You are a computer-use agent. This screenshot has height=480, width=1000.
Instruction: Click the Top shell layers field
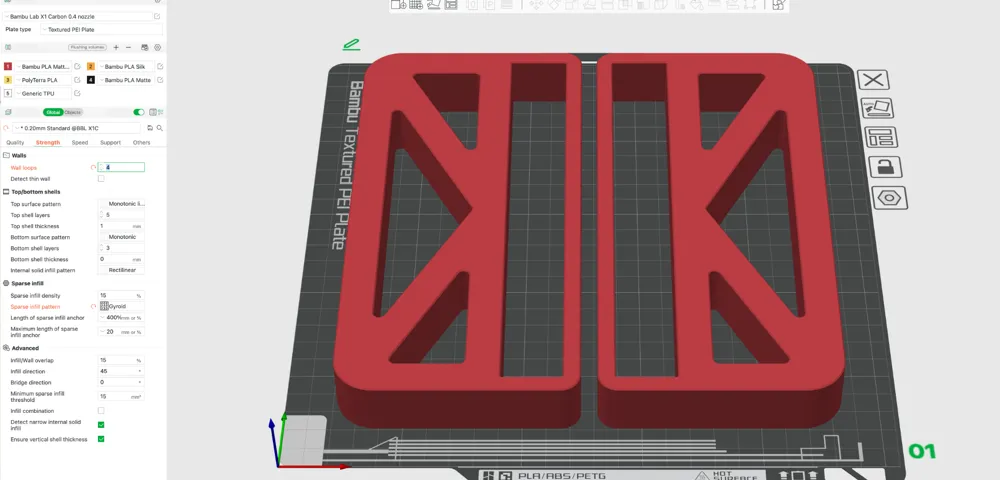click(121, 215)
